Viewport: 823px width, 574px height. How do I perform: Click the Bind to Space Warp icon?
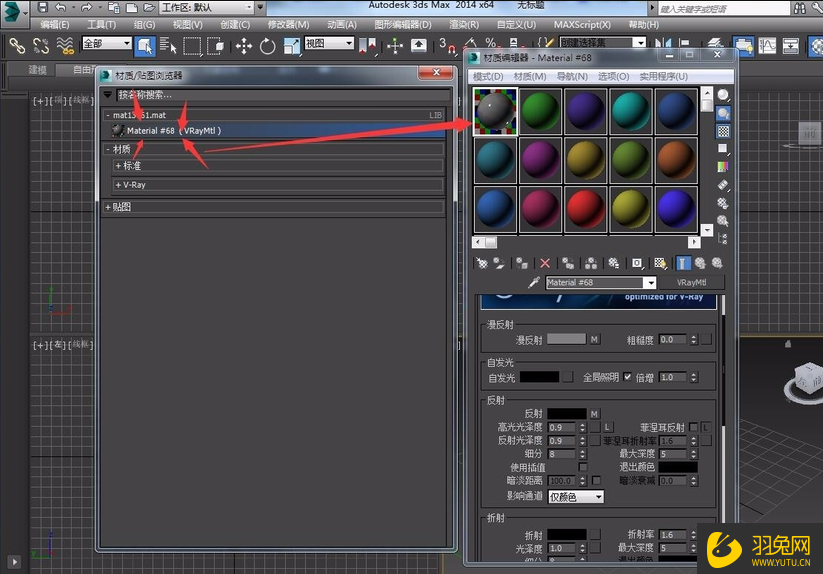pos(65,46)
